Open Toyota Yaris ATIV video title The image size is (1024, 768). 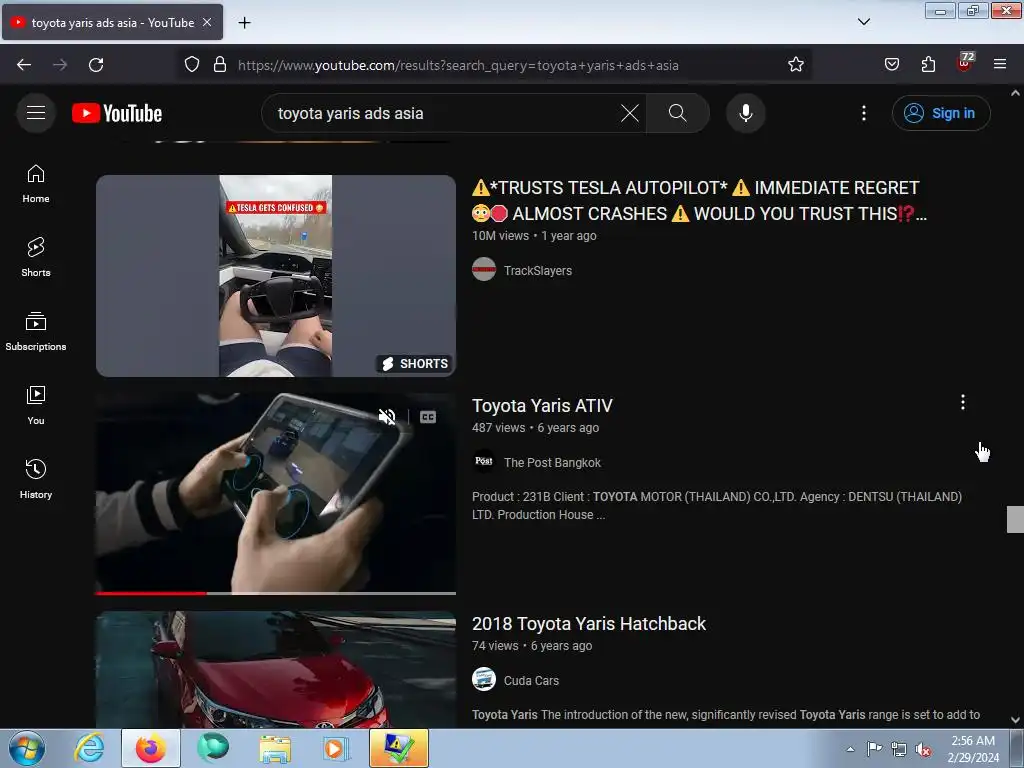point(542,406)
